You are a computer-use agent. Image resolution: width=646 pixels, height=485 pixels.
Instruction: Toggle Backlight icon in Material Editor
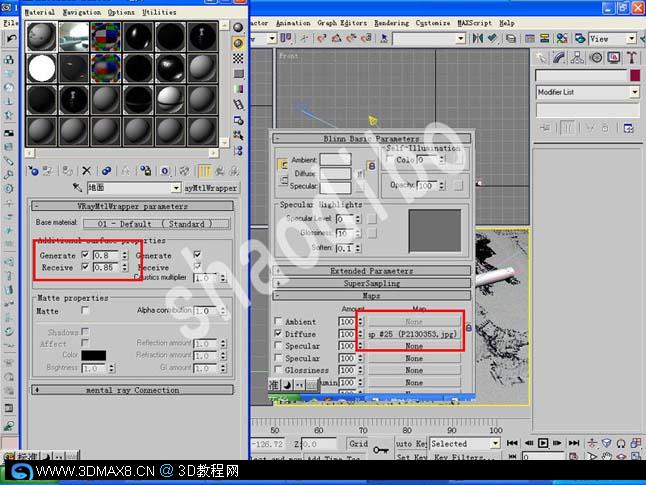(x=238, y=43)
